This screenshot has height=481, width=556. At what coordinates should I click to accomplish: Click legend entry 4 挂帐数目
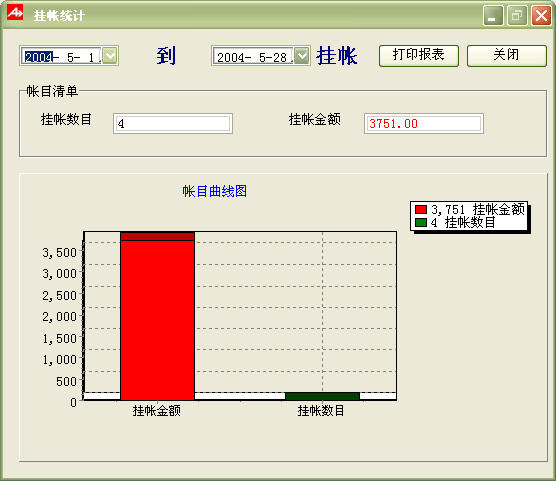(x=455, y=223)
